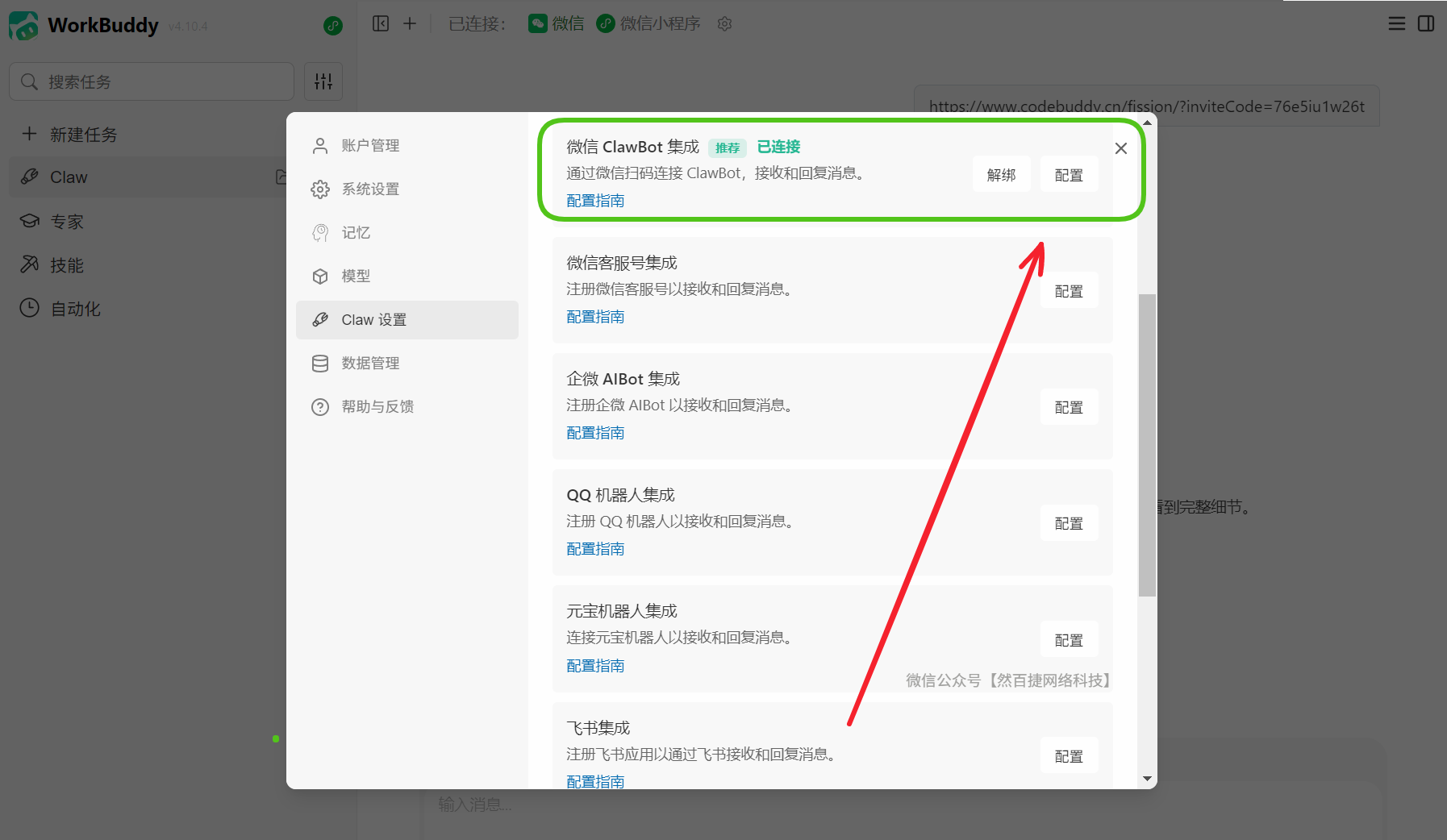The height and width of the screenshot is (840, 1447).
Task: Open 配置指南 link under 微信客服号集成
Action: [595, 316]
